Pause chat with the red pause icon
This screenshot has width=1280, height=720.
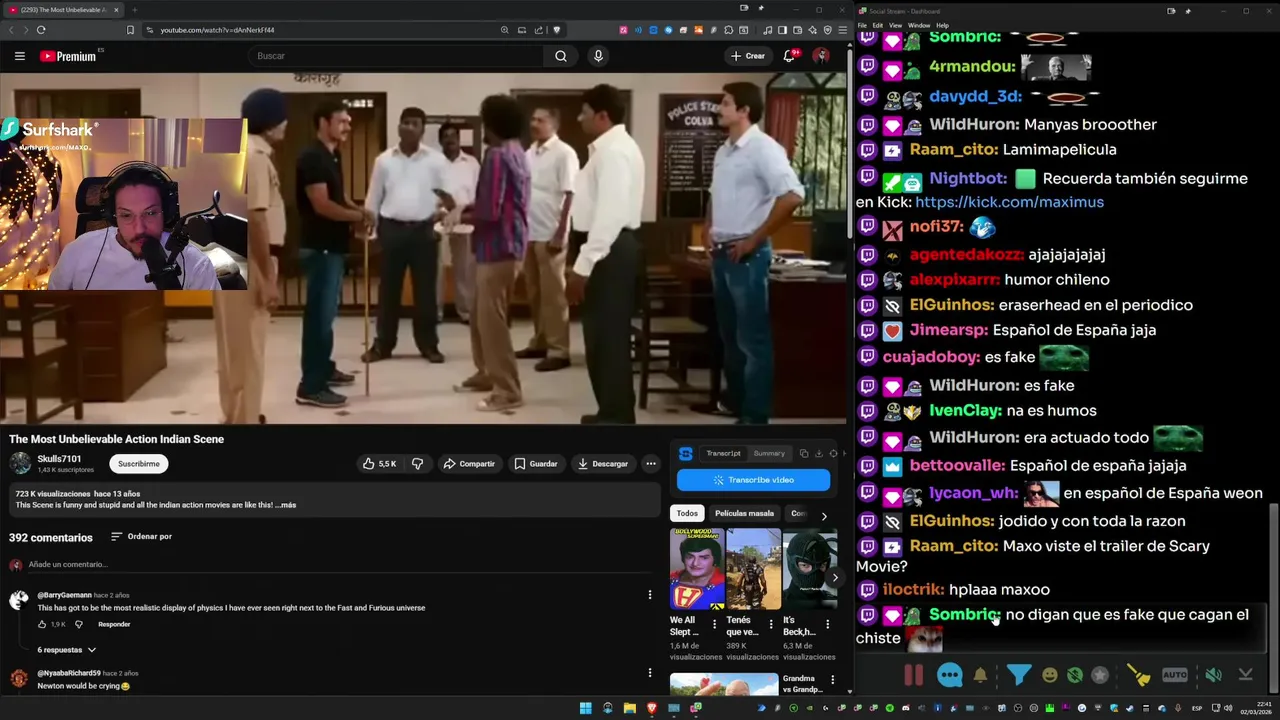(913, 675)
